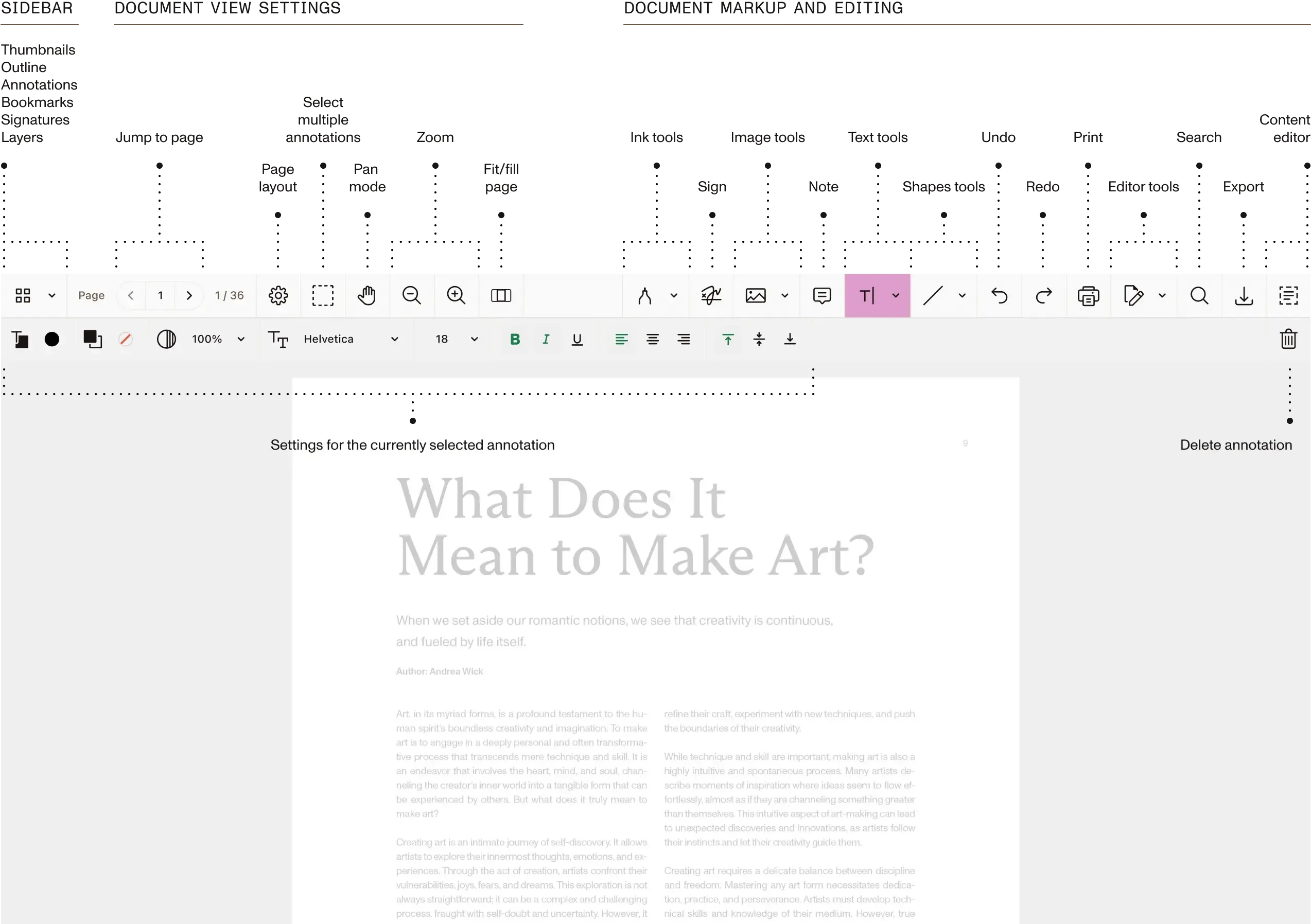Viewport: 1311px width, 924px height.
Task: Click the undo arrow button
Action: (999, 296)
